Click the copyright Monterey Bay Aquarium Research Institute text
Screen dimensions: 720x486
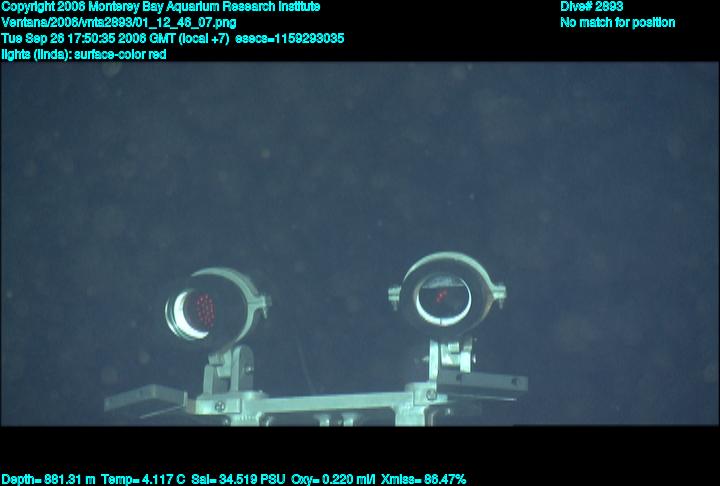[x=161, y=7]
